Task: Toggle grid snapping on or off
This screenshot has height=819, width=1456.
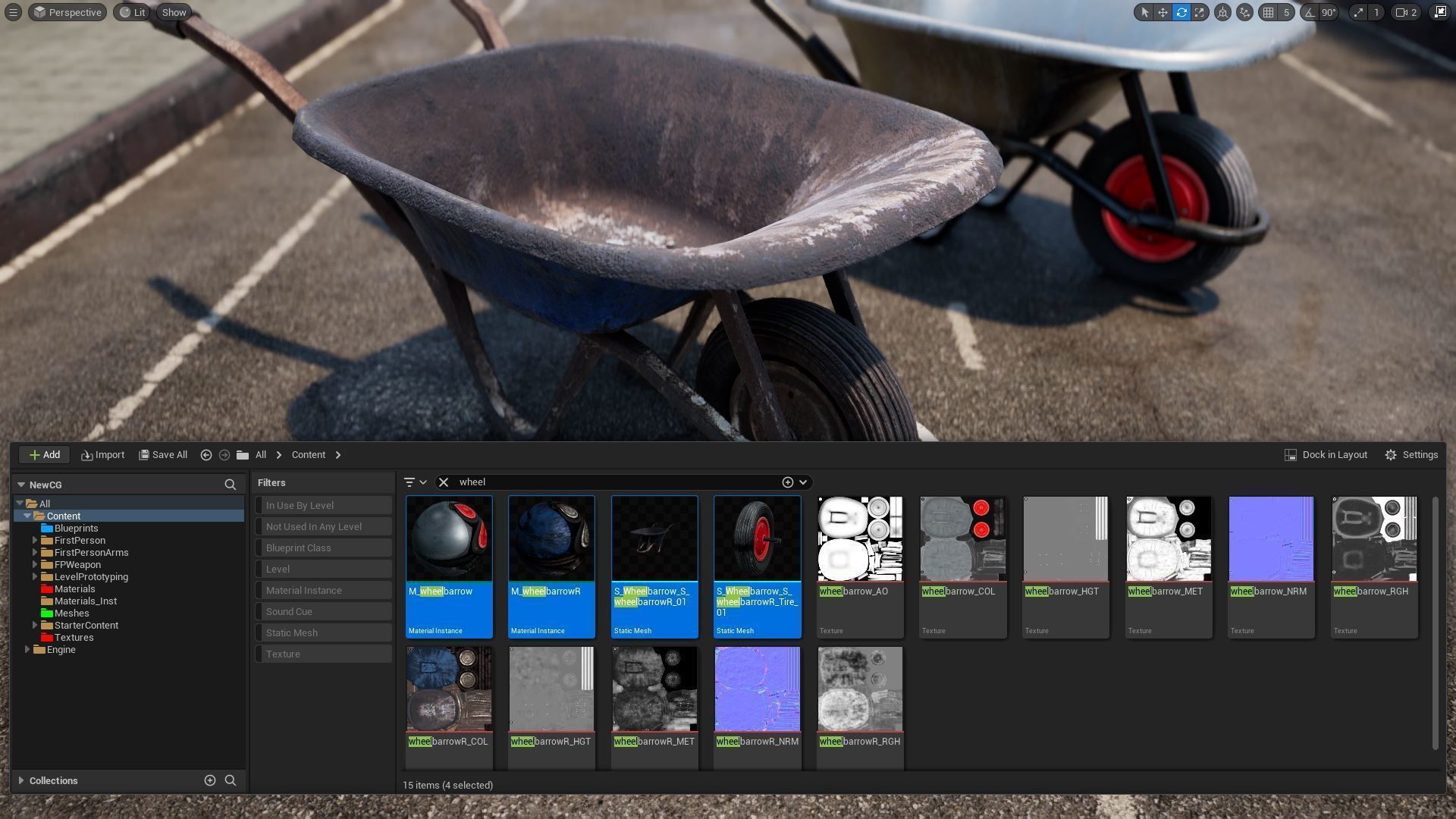Action: click(x=1269, y=12)
